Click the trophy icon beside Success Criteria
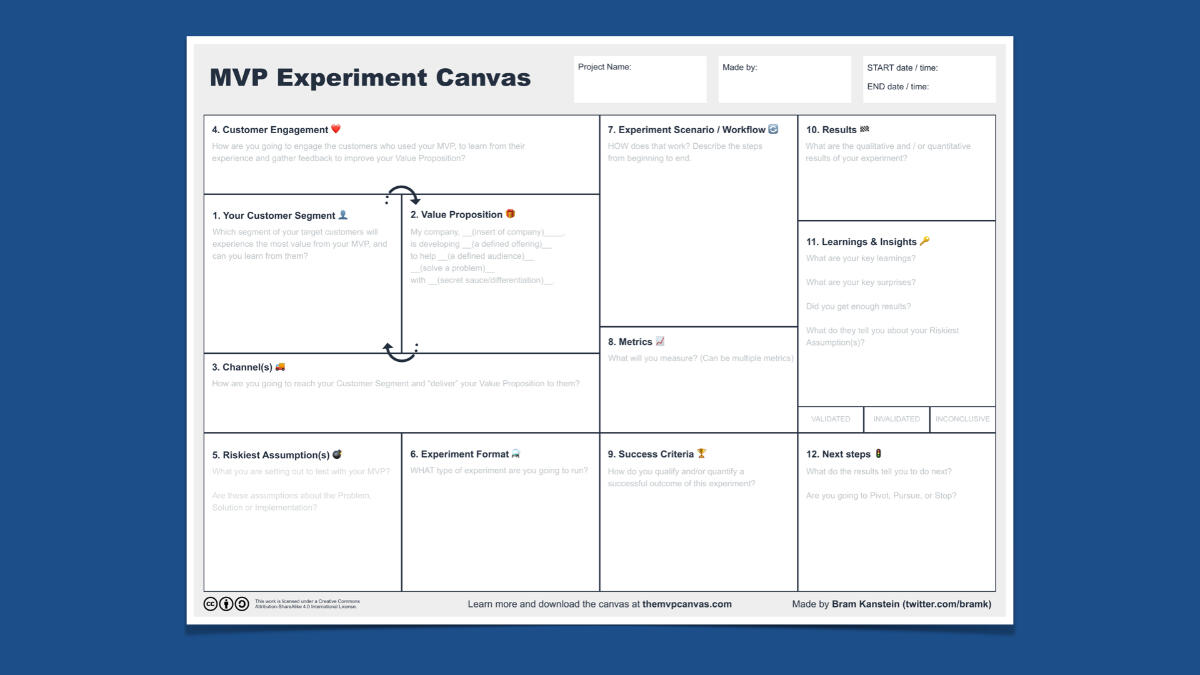 tap(701, 454)
